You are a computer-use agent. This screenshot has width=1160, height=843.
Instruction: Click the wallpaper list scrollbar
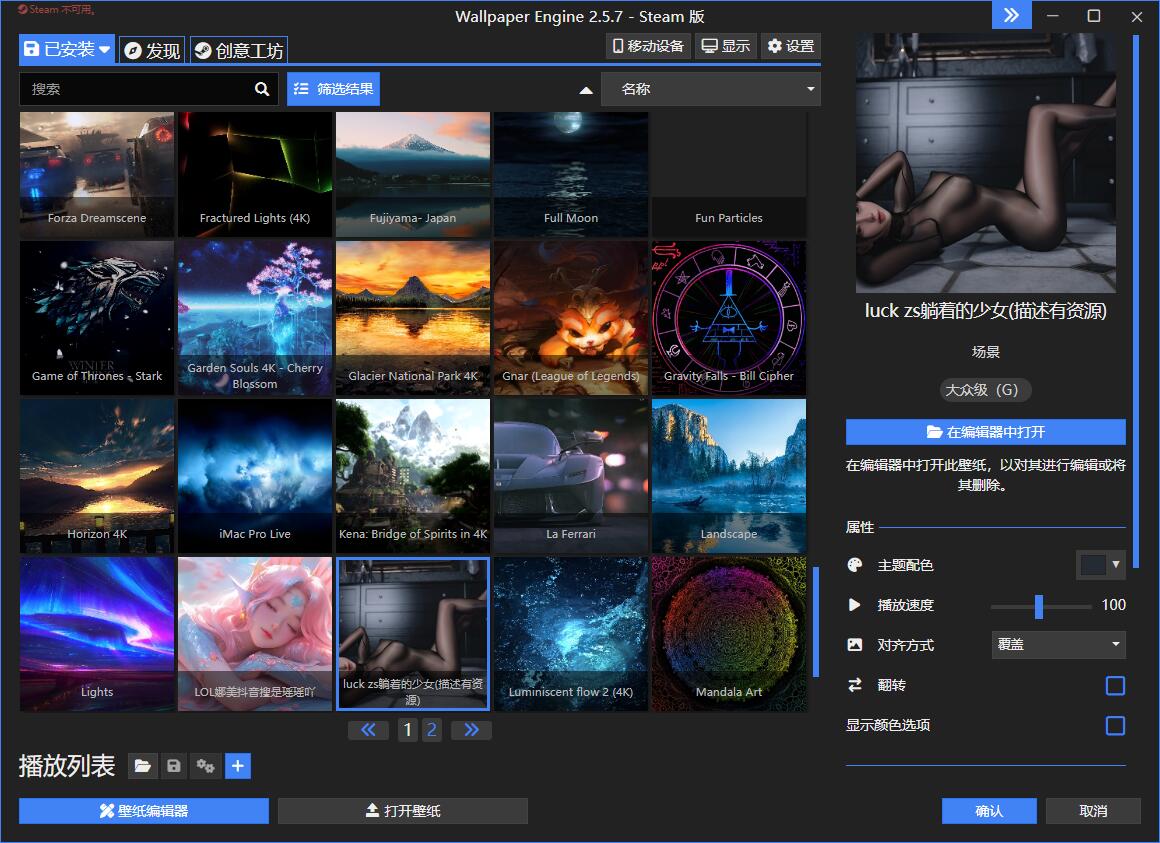coord(816,622)
